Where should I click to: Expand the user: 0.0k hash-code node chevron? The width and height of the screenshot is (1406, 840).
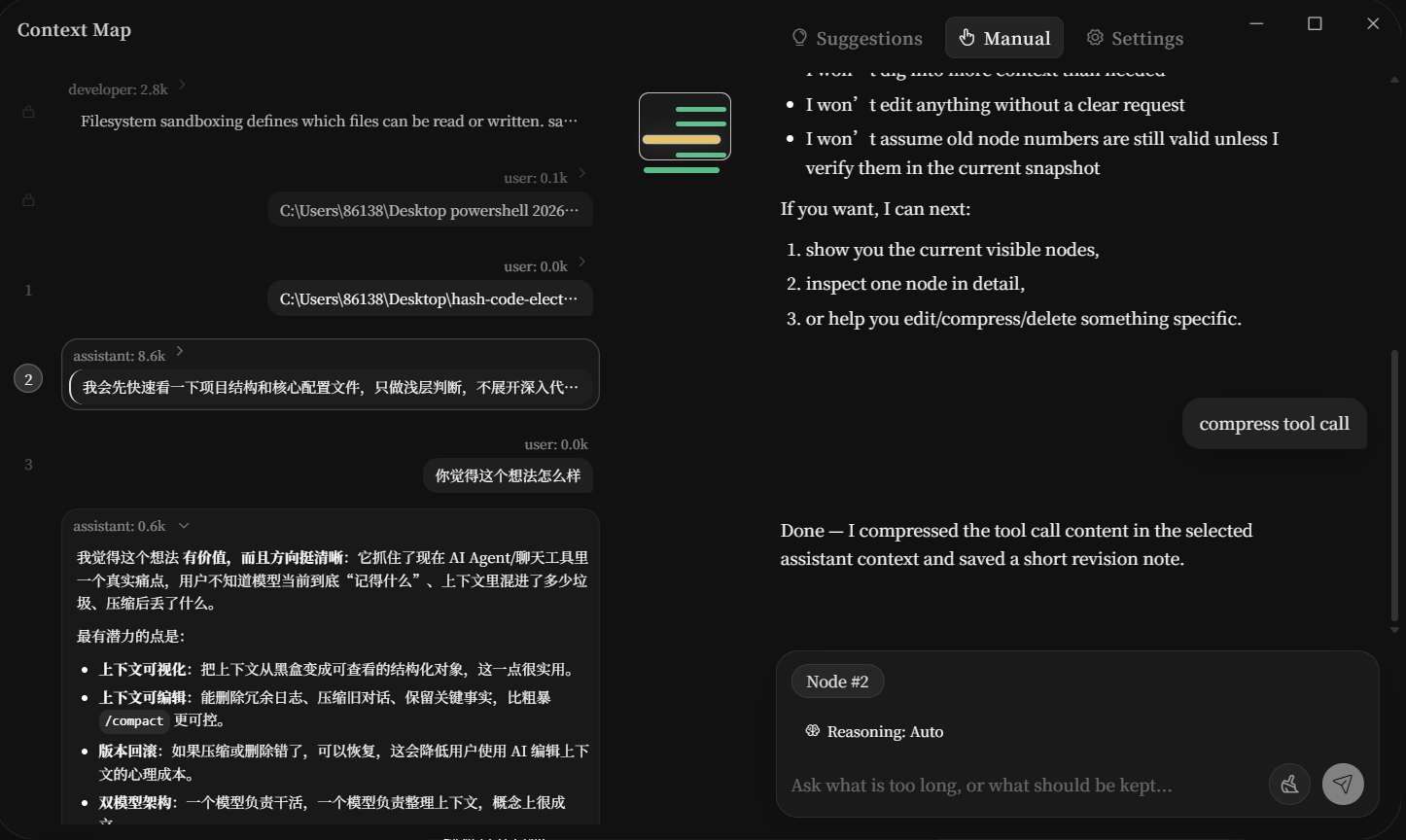click(581, 262)
